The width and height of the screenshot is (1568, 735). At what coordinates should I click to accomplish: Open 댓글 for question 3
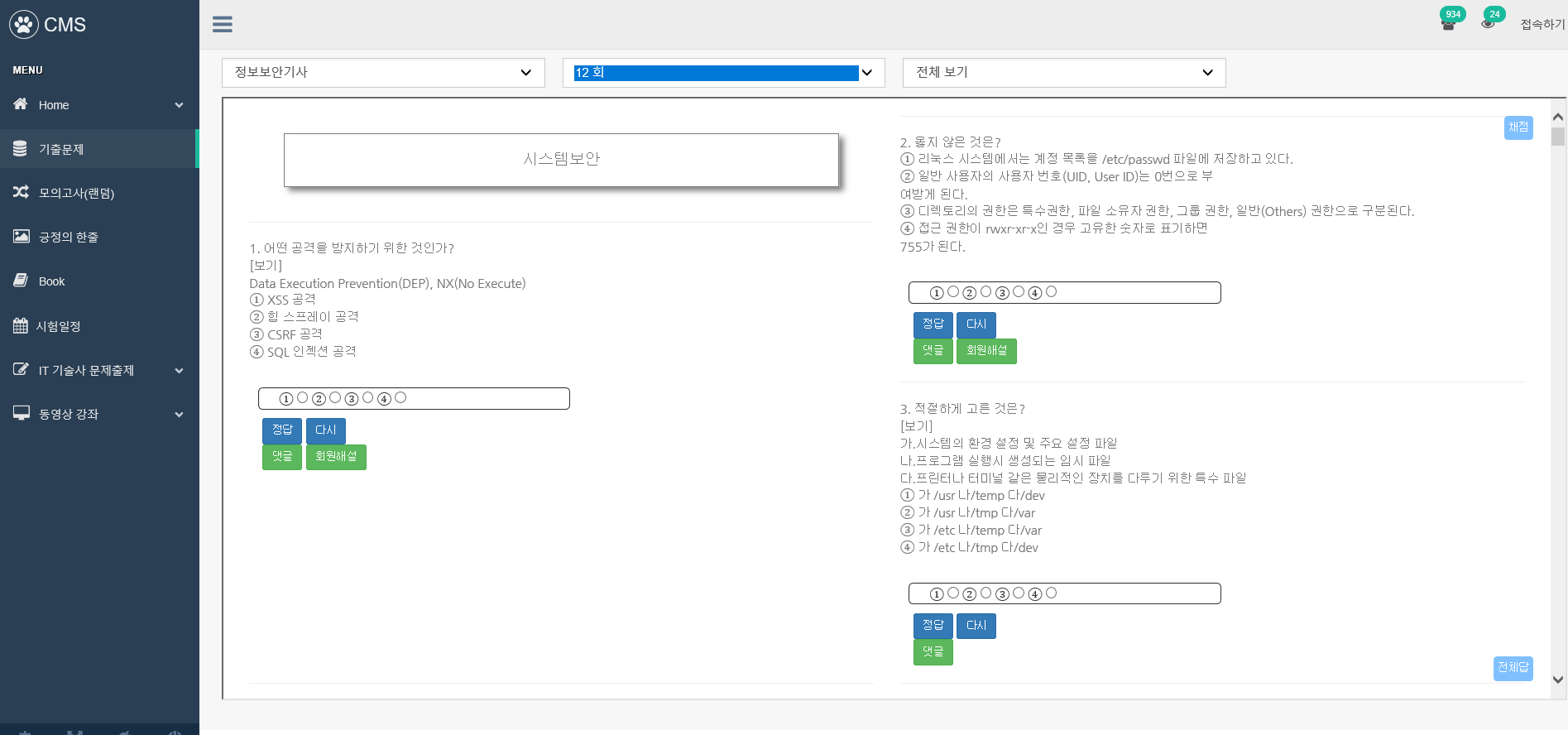pyautogui.click(x=933, y=652)
